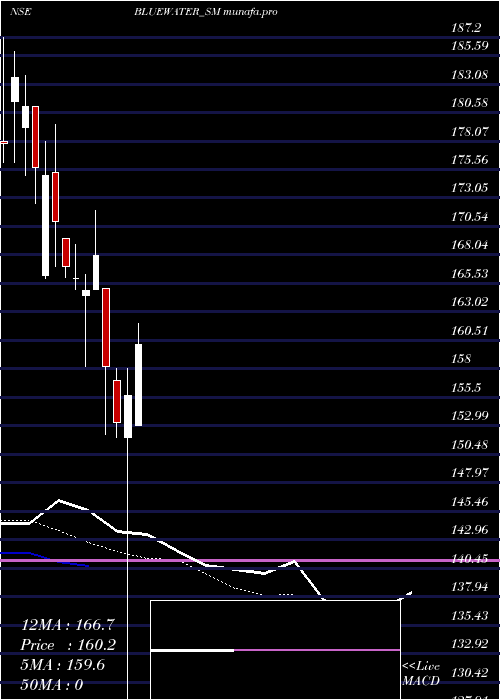
Task: Click the Price : 160.2 readout
Action: tap(69, 645)
